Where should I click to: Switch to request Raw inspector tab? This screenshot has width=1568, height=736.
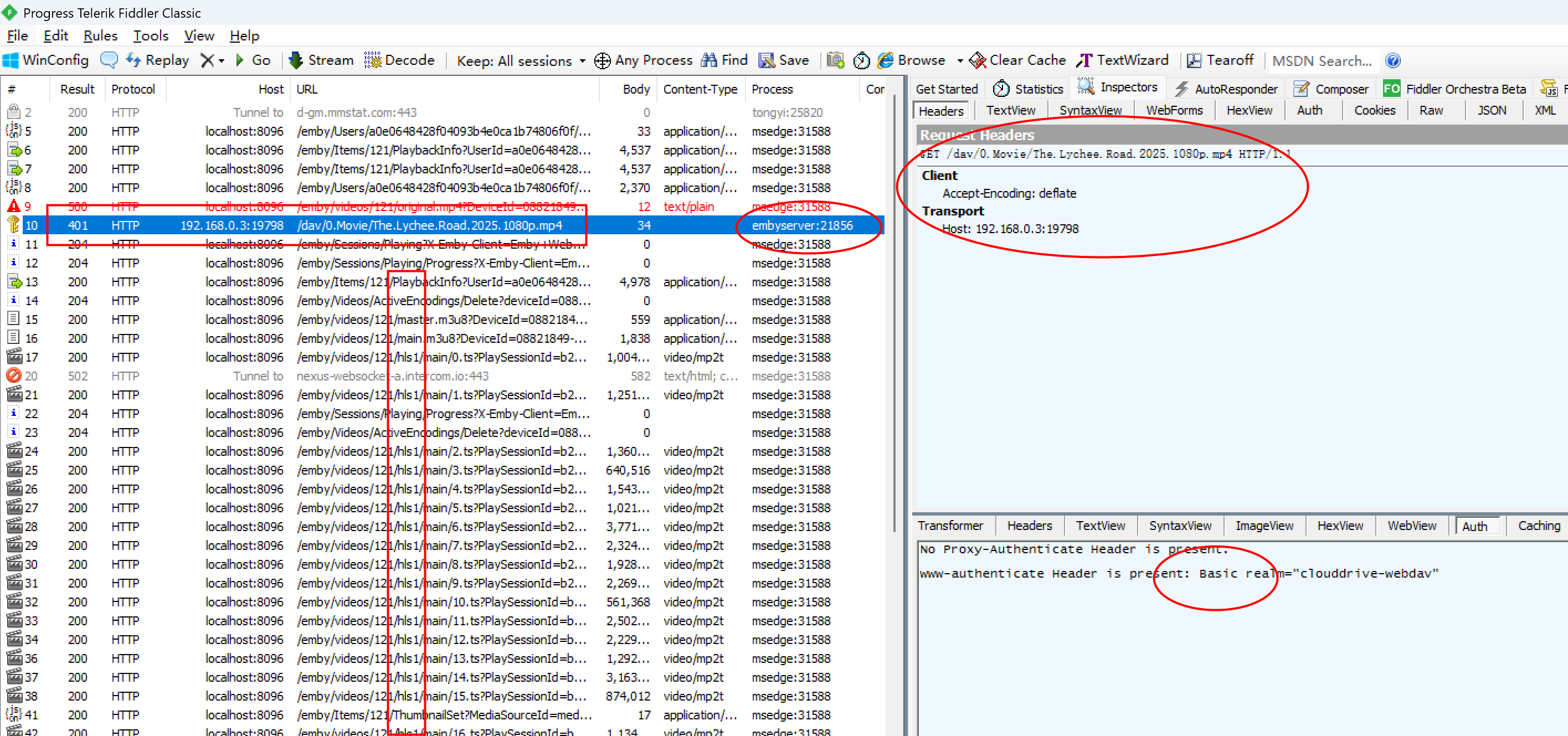tap(1431, 110)
